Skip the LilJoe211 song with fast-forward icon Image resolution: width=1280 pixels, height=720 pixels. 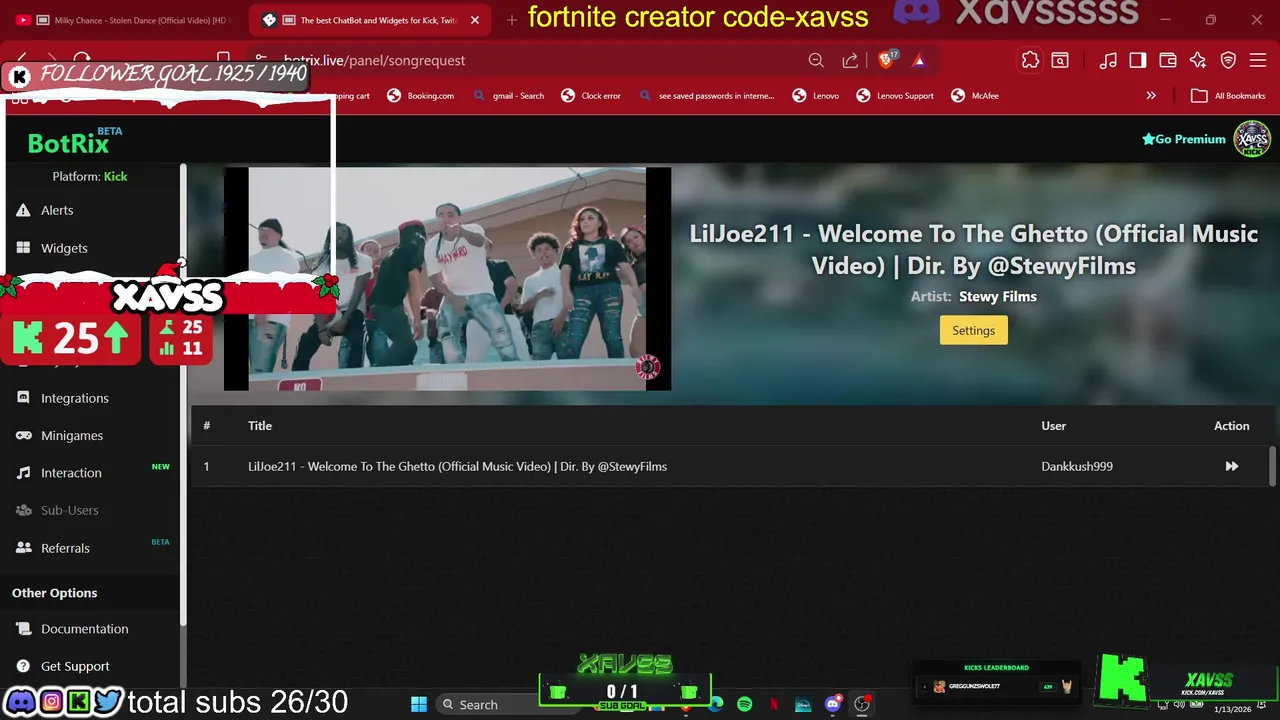point(1231,466)
